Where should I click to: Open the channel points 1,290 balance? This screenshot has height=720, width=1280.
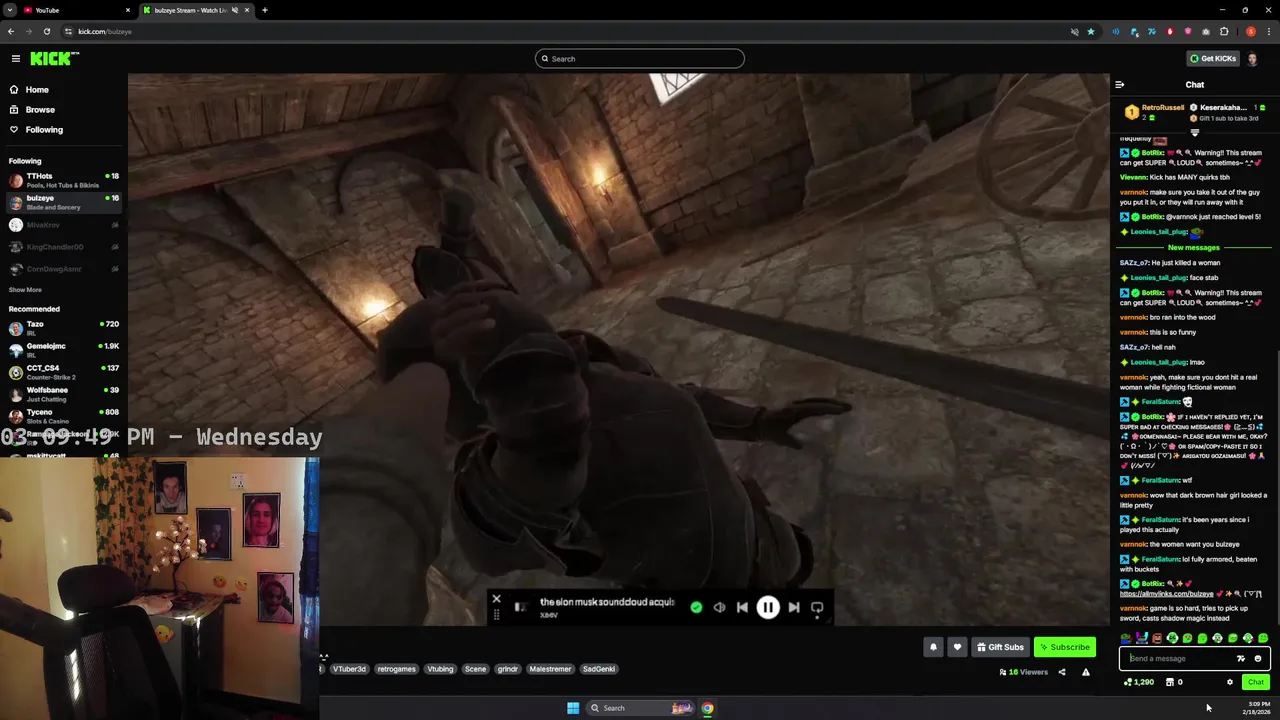(x=1139, y=683)
